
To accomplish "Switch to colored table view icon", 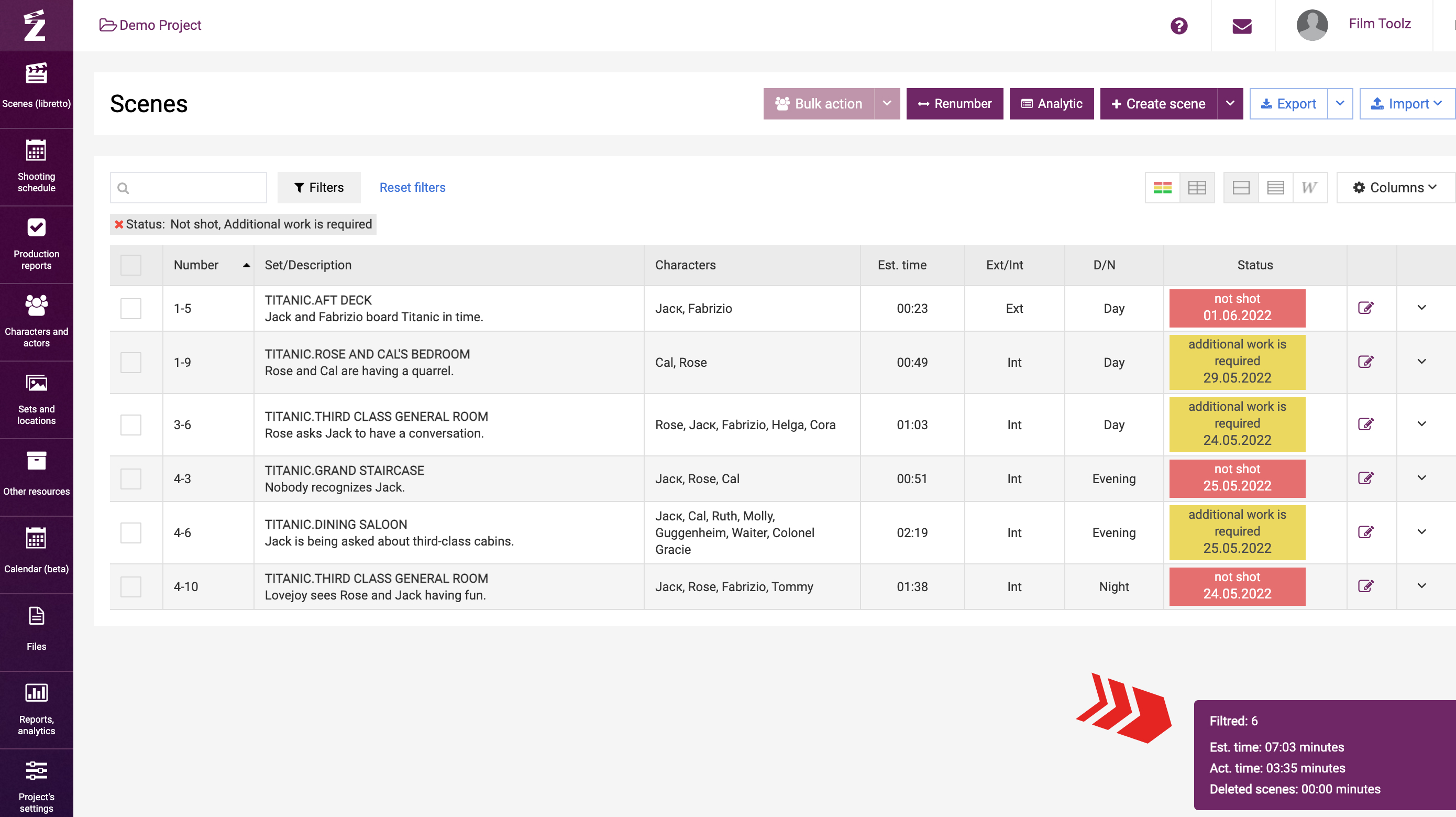I will tap(1162, 188).
